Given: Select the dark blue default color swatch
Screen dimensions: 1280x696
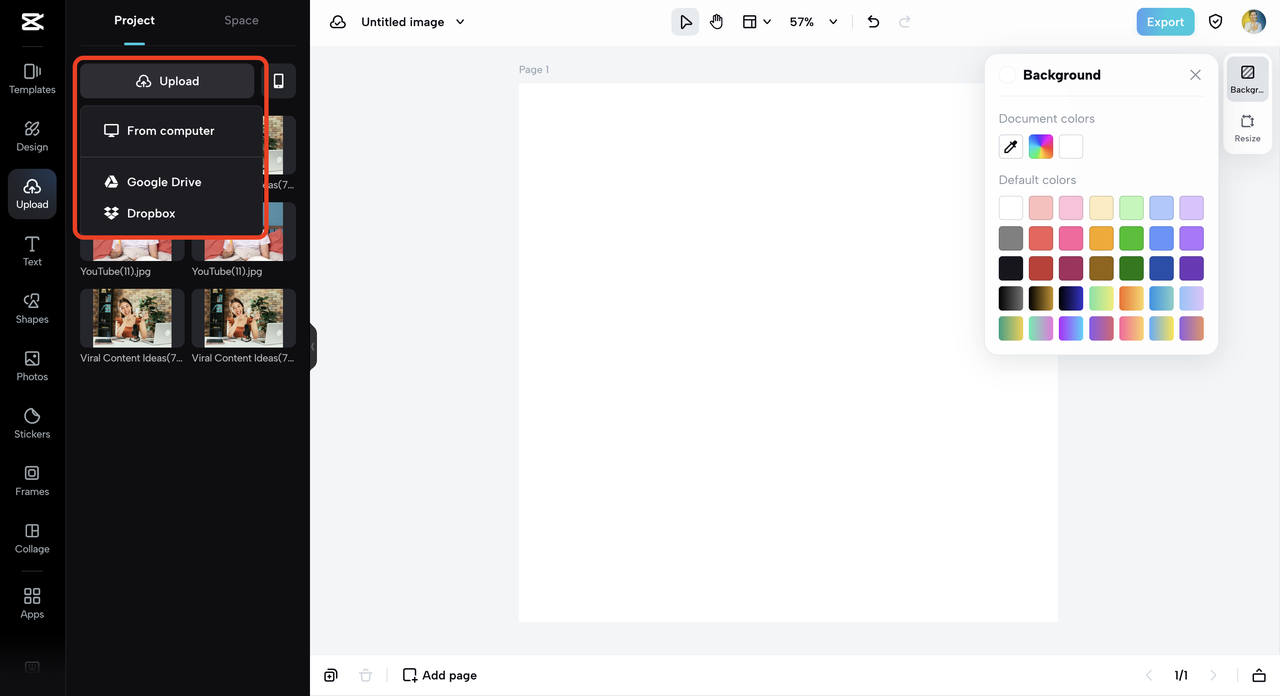Looking at the screenshot, I should click(x=1161, y=268).
